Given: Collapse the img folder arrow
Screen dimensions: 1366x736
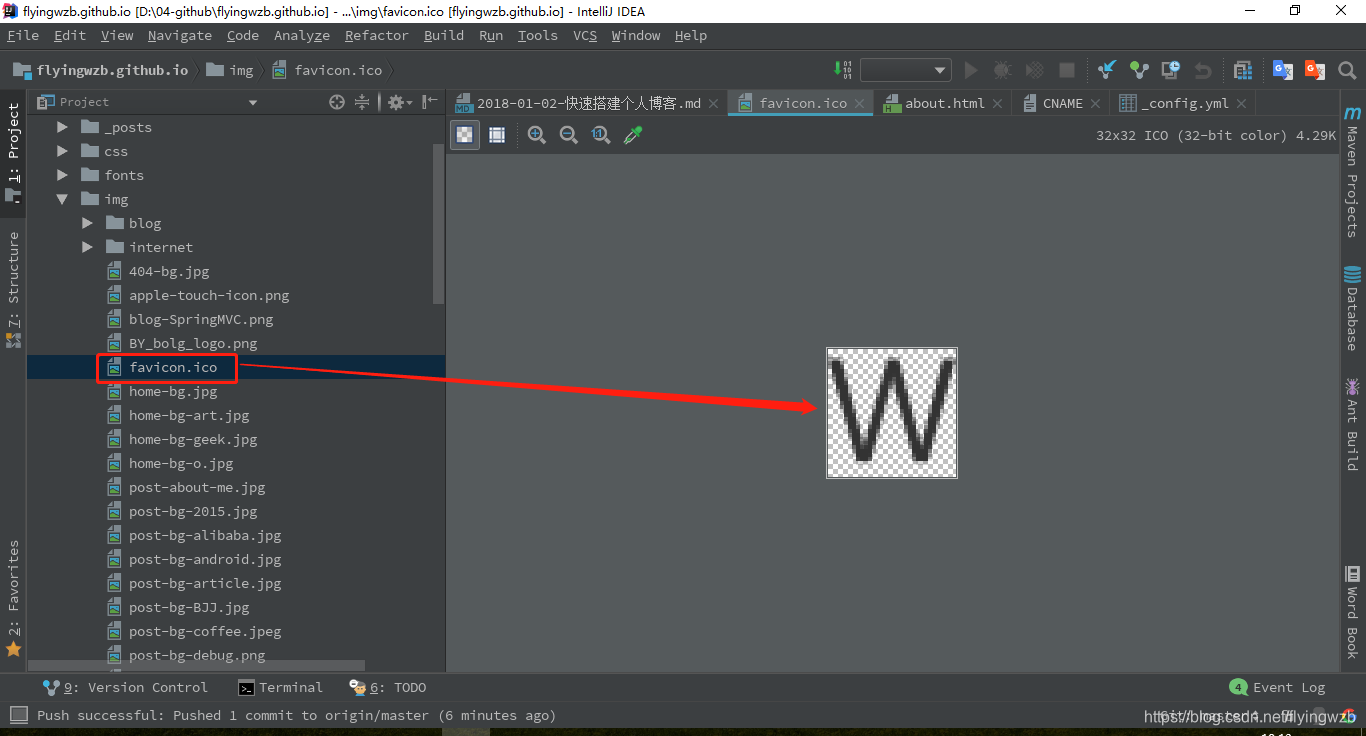Looking at the screenshot, I should coord(63,199).
